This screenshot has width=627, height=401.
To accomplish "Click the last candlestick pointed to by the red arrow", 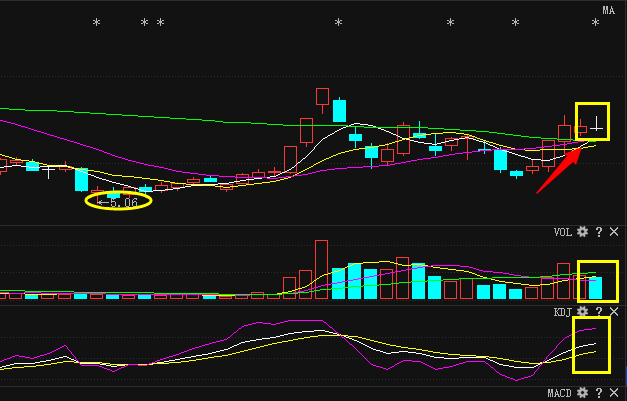I will (x=598, y=125).
